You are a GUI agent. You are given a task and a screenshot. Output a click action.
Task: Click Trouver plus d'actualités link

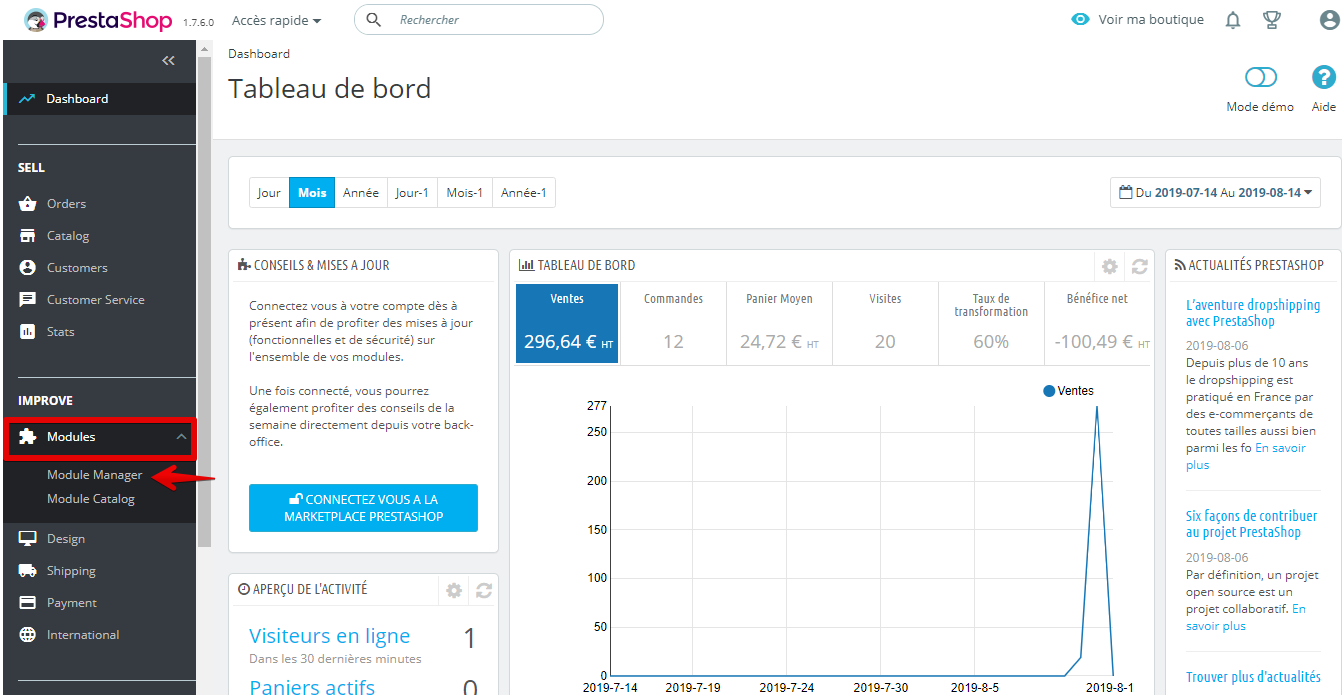tap(1253, 677)
